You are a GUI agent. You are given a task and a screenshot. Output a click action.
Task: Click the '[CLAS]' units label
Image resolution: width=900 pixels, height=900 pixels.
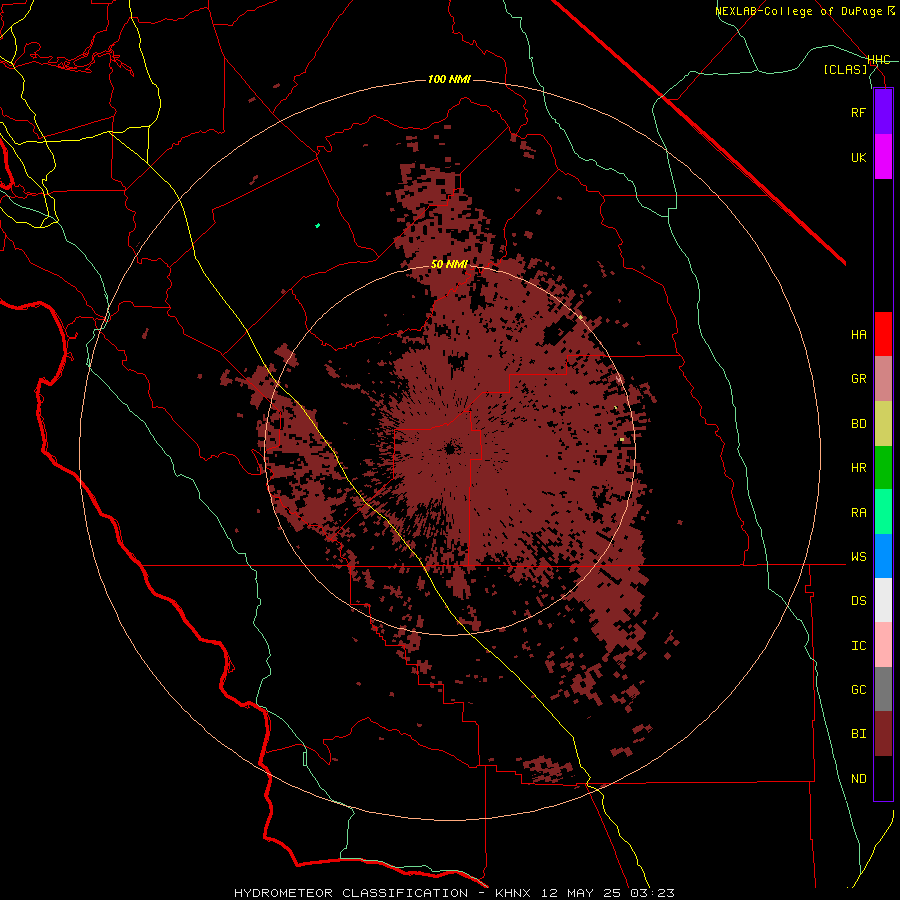coord(845,69)
